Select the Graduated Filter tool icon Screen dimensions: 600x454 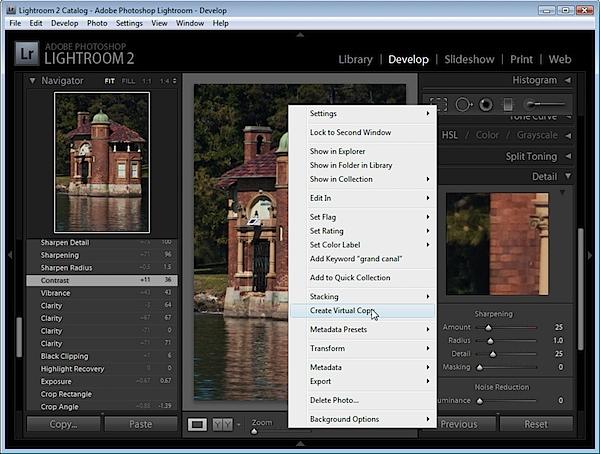[x=508, y=105]
